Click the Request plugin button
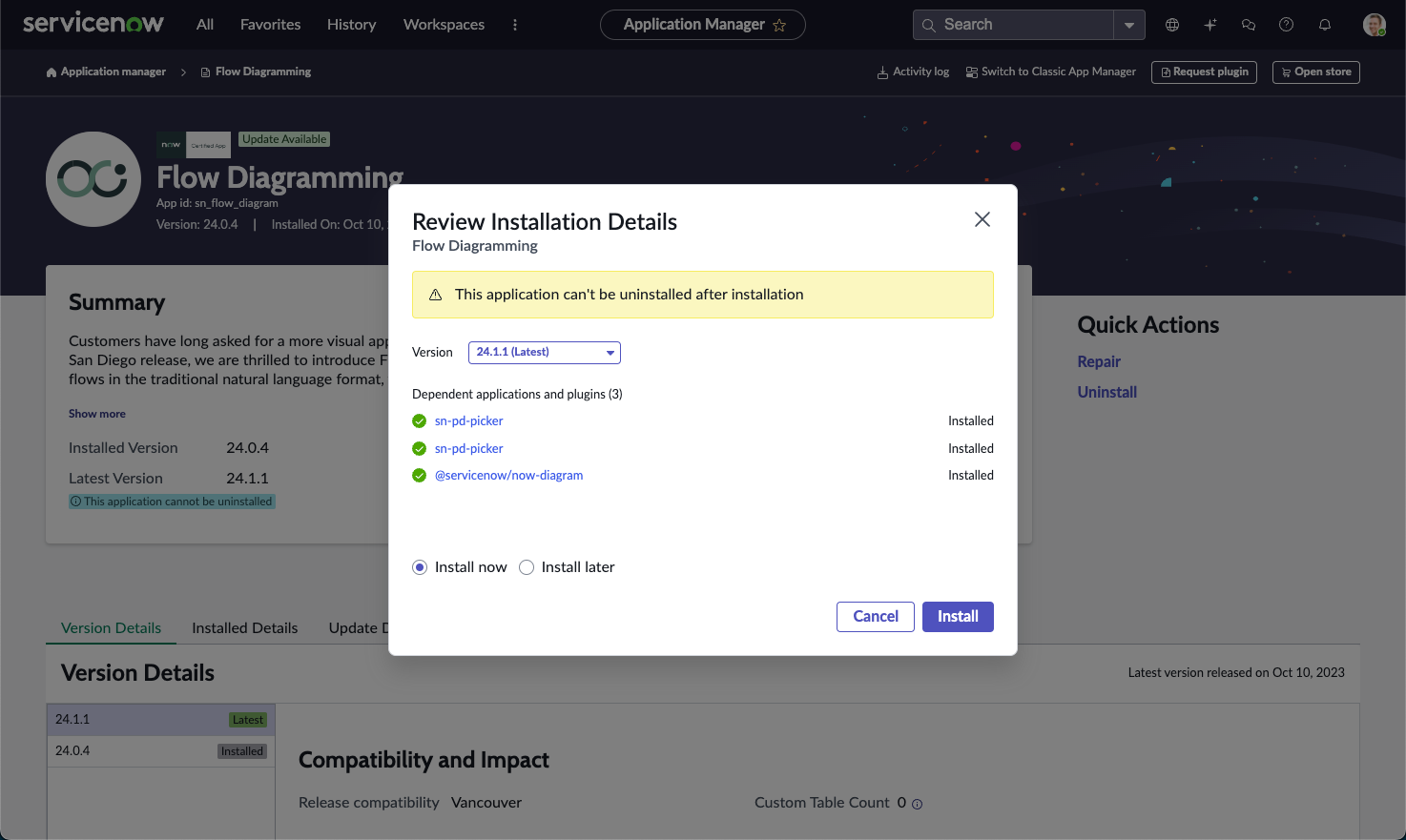Image resolution: width=1406 pixels, height=840 pixels. 1205,72
